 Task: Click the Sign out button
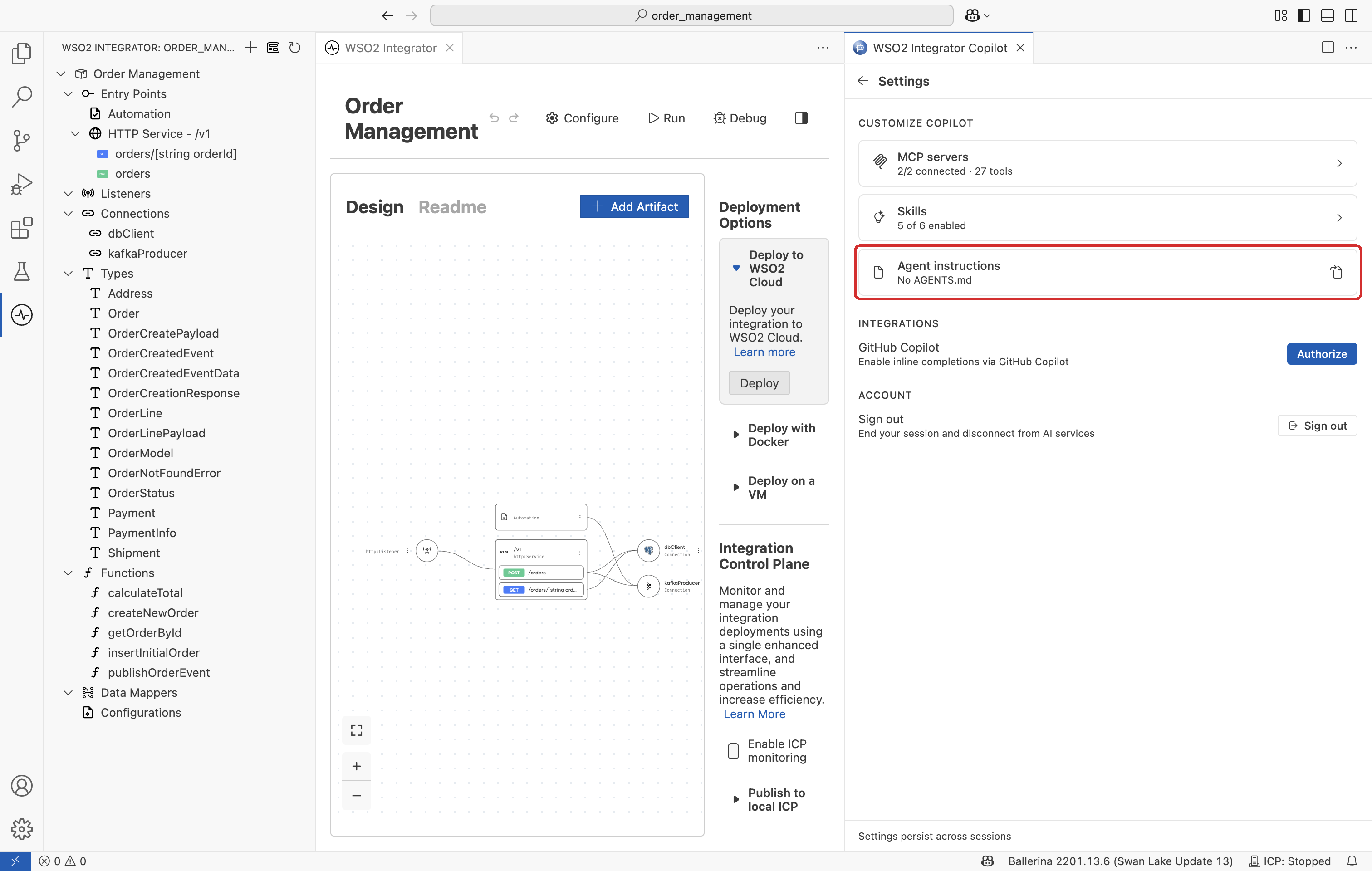click(x=1317, y=426)
